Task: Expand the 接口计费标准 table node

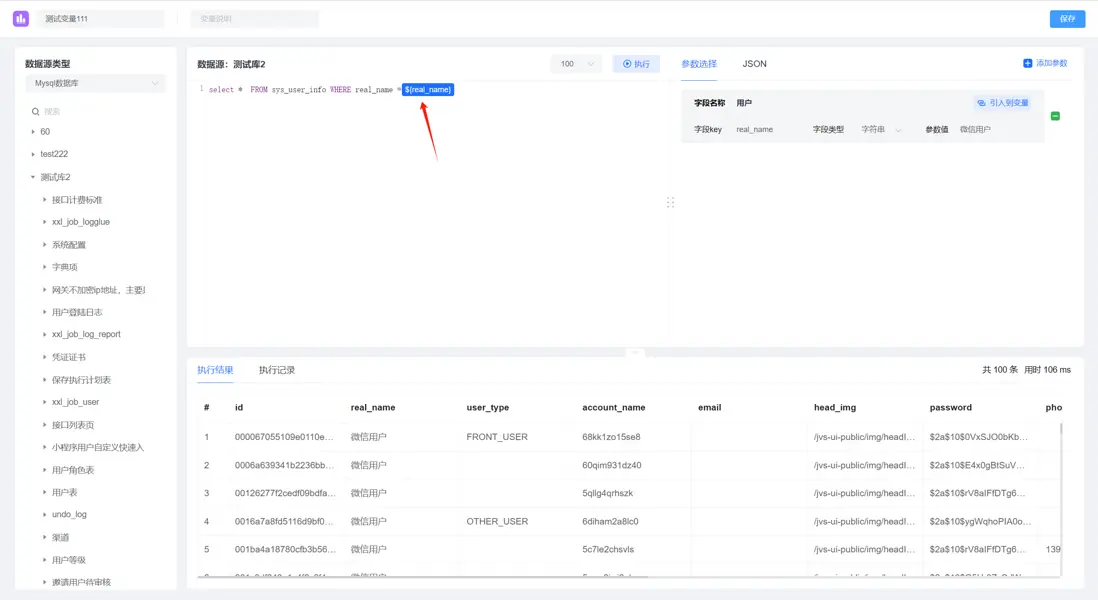Action: [x=45, y=200]
